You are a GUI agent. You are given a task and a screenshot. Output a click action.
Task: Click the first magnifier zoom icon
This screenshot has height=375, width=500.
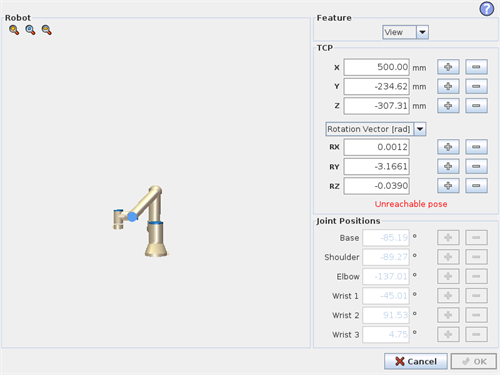[14, 30]
